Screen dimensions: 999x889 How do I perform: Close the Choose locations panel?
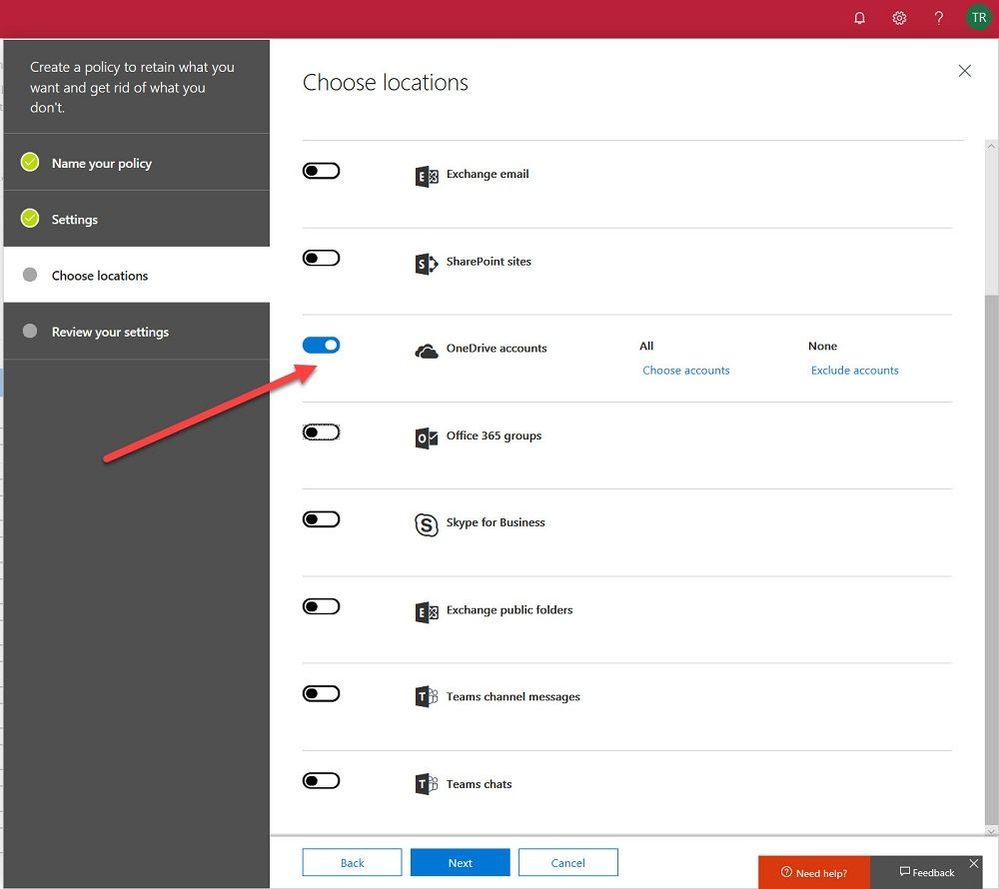coord(965,71)
